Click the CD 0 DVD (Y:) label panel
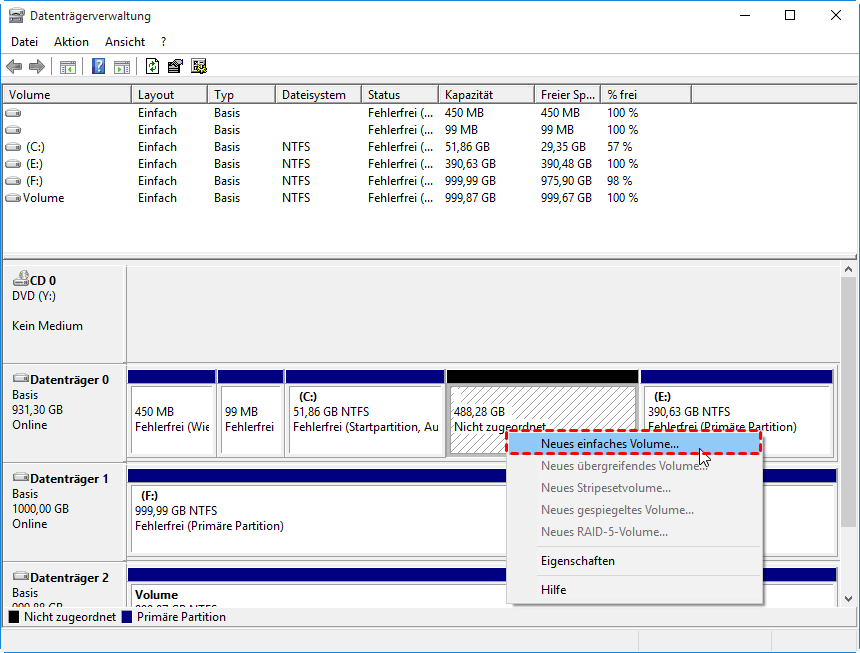 coord(65,314)
